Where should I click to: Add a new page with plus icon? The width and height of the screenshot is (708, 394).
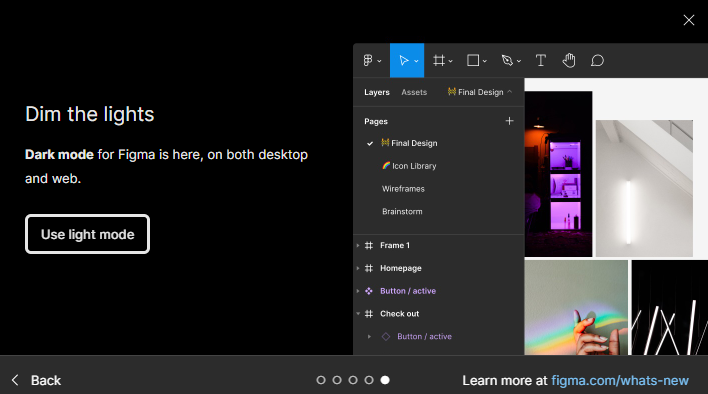point(509,121)
